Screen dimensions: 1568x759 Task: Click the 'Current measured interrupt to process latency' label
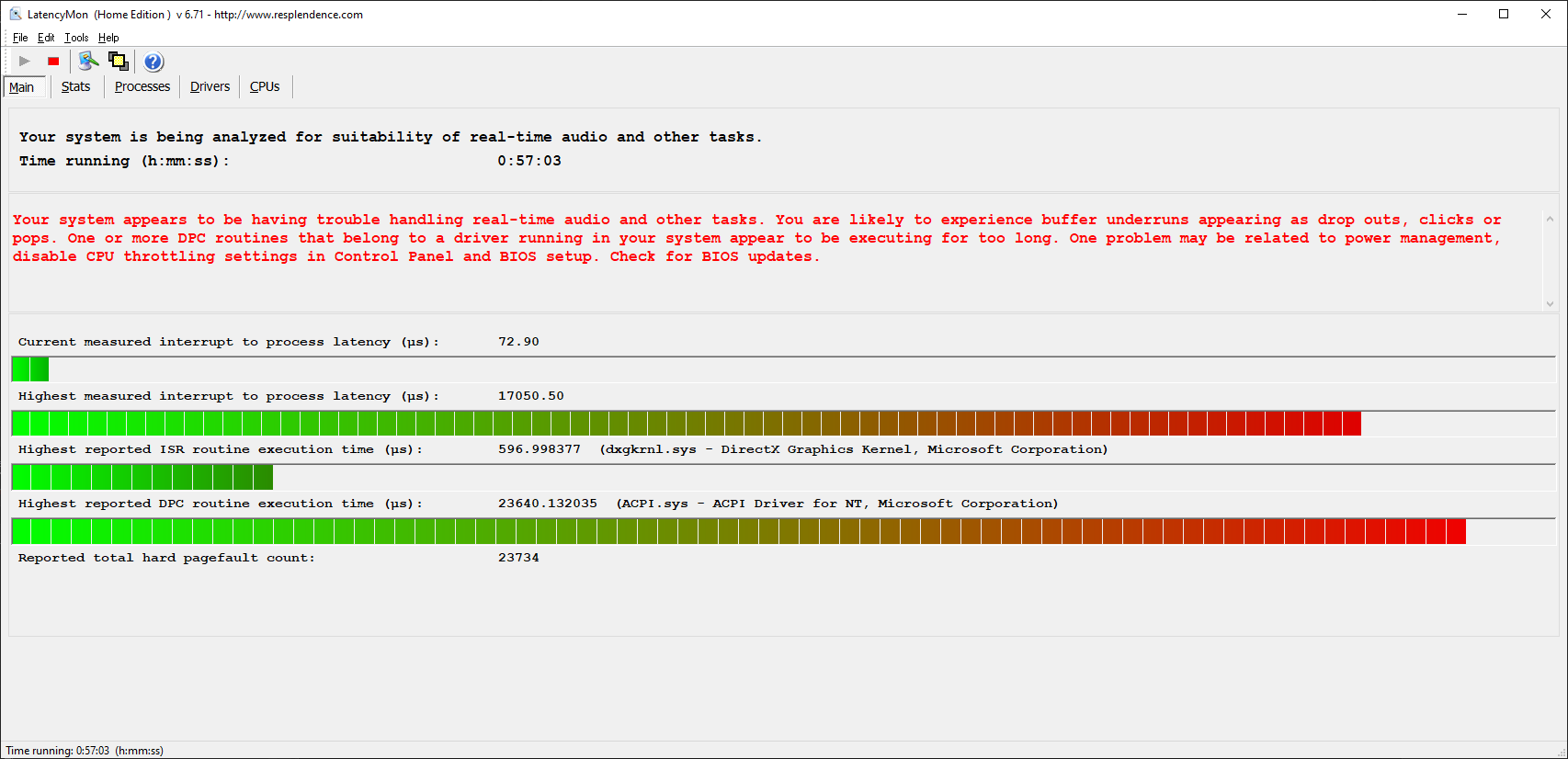coord(229,342)
